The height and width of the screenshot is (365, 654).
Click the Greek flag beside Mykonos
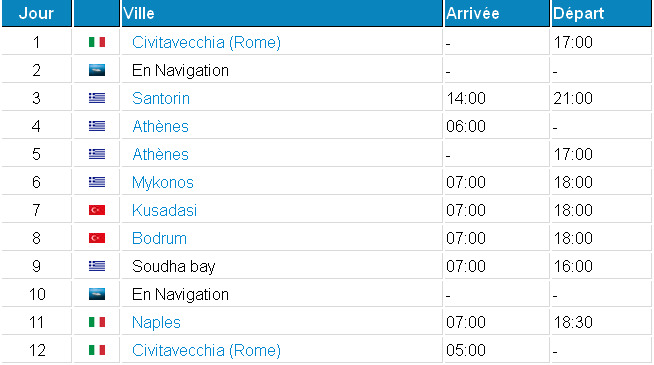pos(97,182)
